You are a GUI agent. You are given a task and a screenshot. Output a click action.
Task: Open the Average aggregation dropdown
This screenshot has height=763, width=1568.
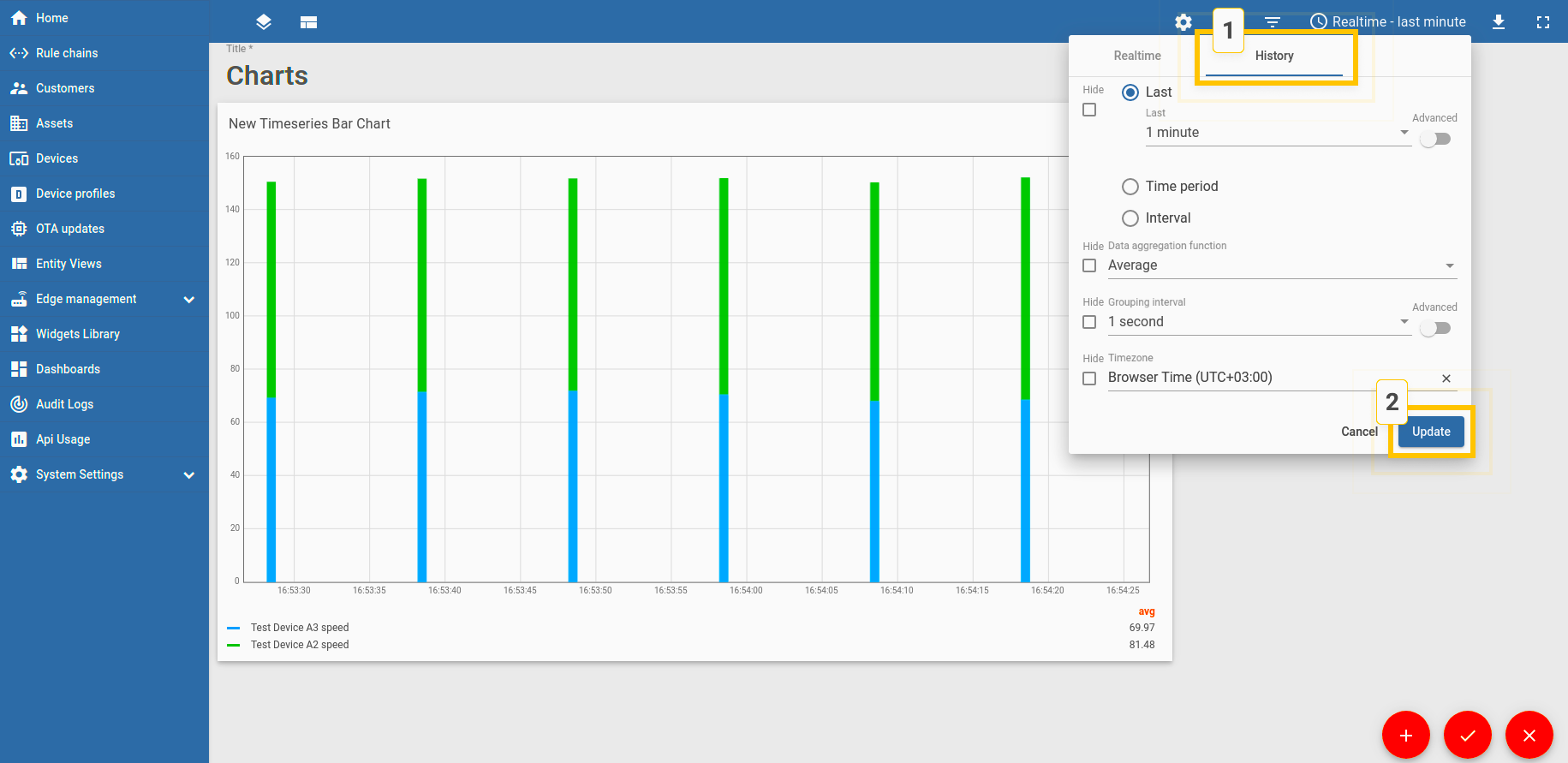click(1282, 265)
